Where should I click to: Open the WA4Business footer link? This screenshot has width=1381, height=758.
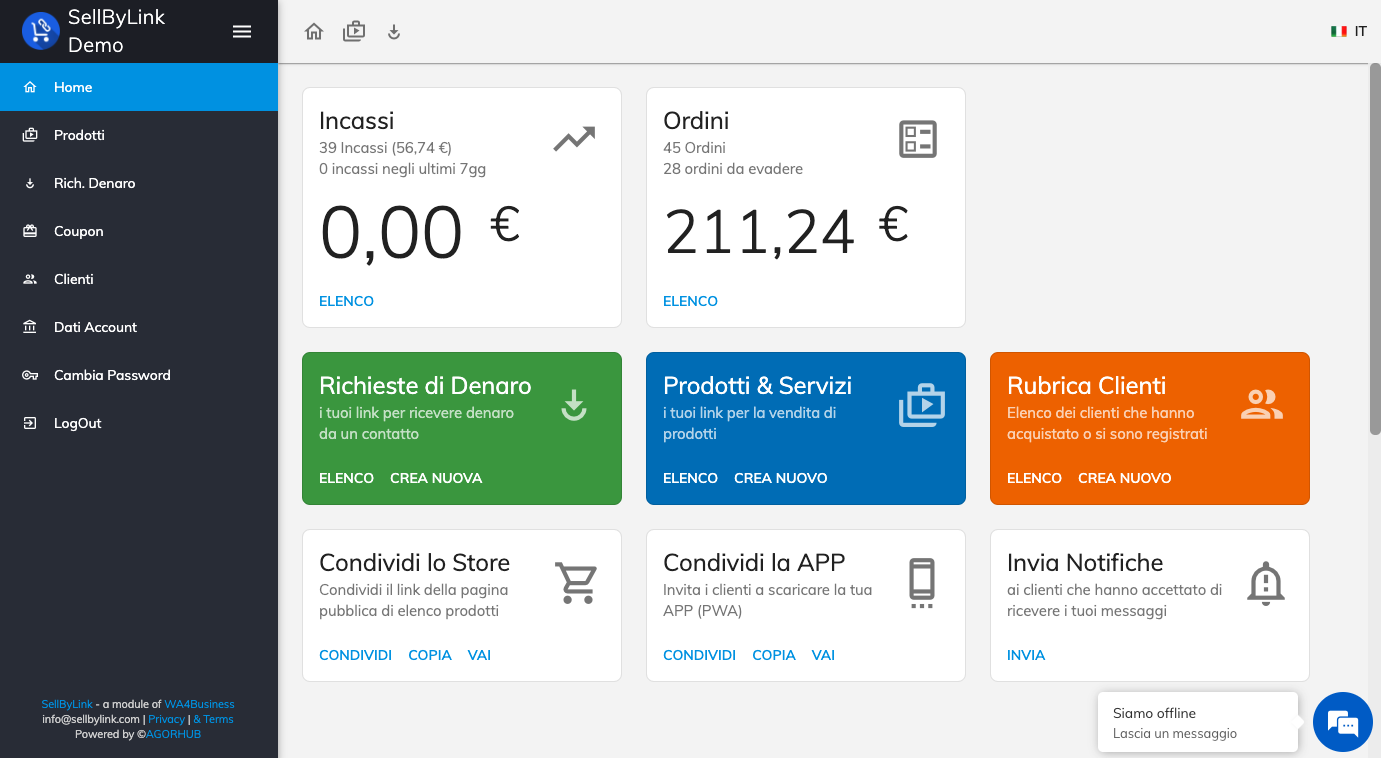pyautogui.click(x=200, y=704)
